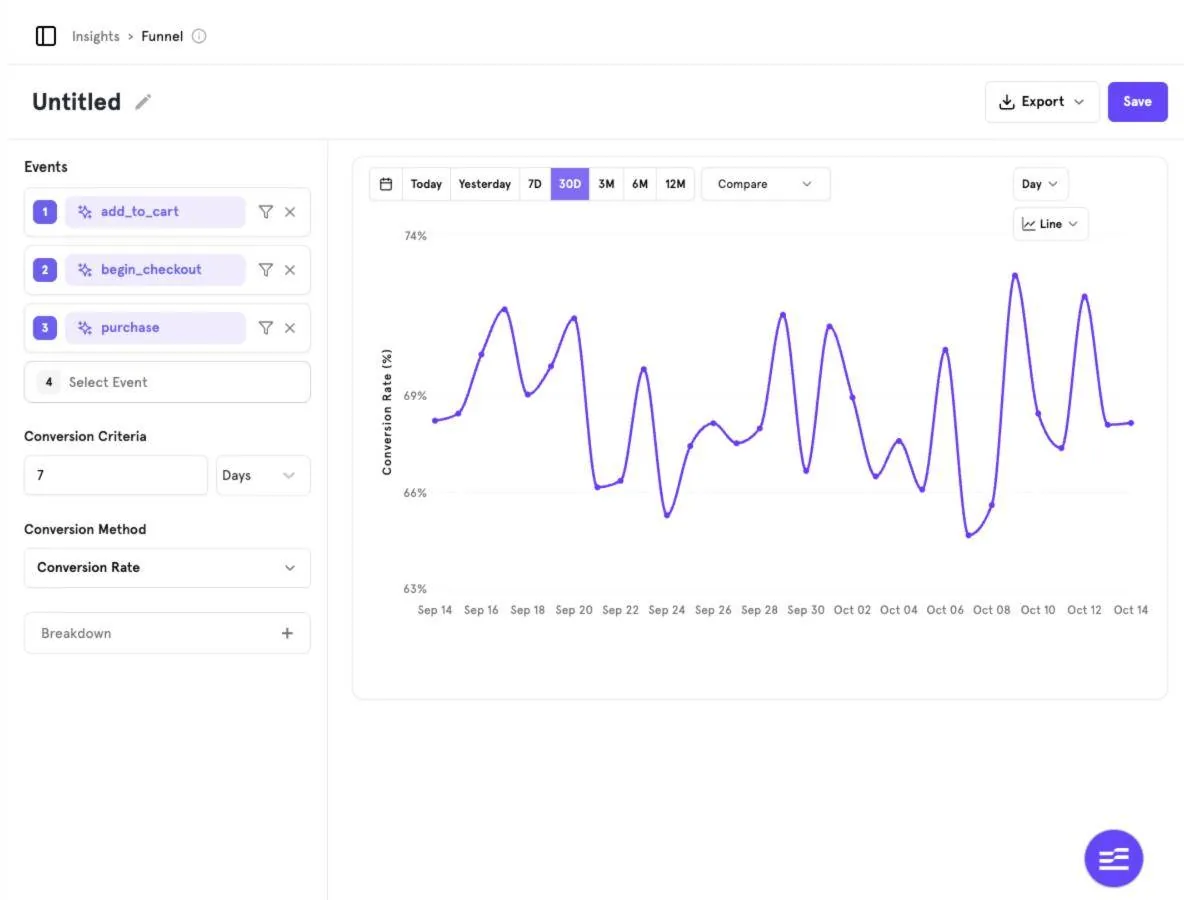Screen dimensions: 1184x900
Task: Click the Save button
Action: [x=1137, y=102]
